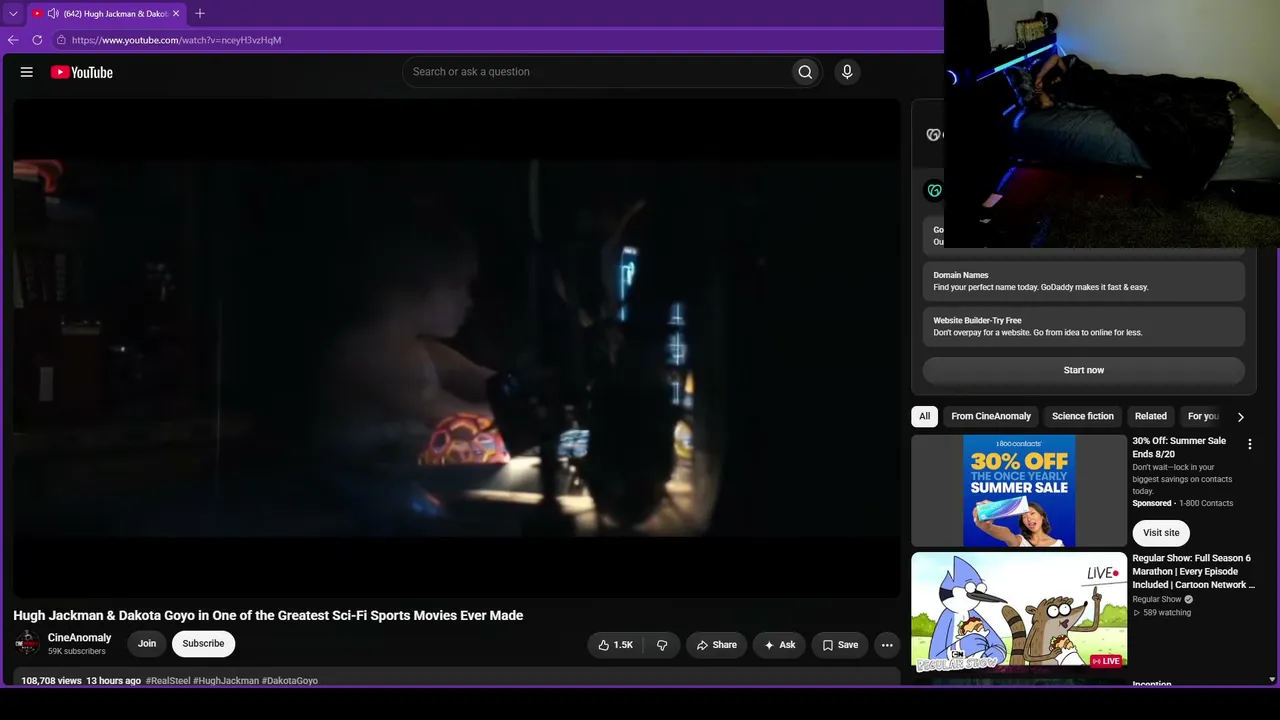
Task: Start voice search with the microphone
Action: coord(847,72)
